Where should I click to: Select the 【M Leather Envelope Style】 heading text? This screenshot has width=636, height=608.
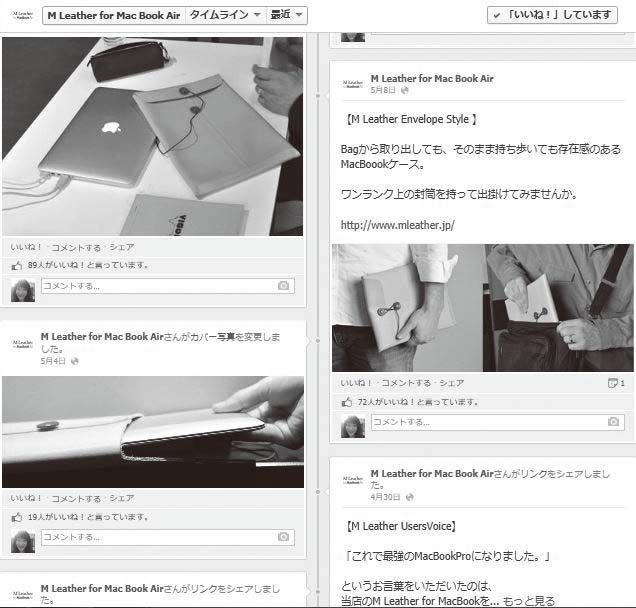411,119
